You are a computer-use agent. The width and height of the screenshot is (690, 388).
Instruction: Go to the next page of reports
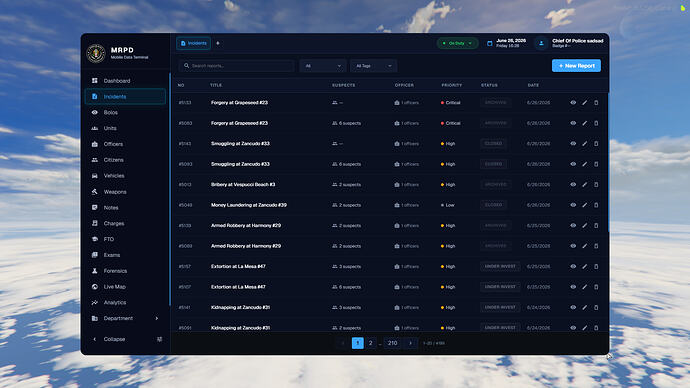tap(411, 343)
